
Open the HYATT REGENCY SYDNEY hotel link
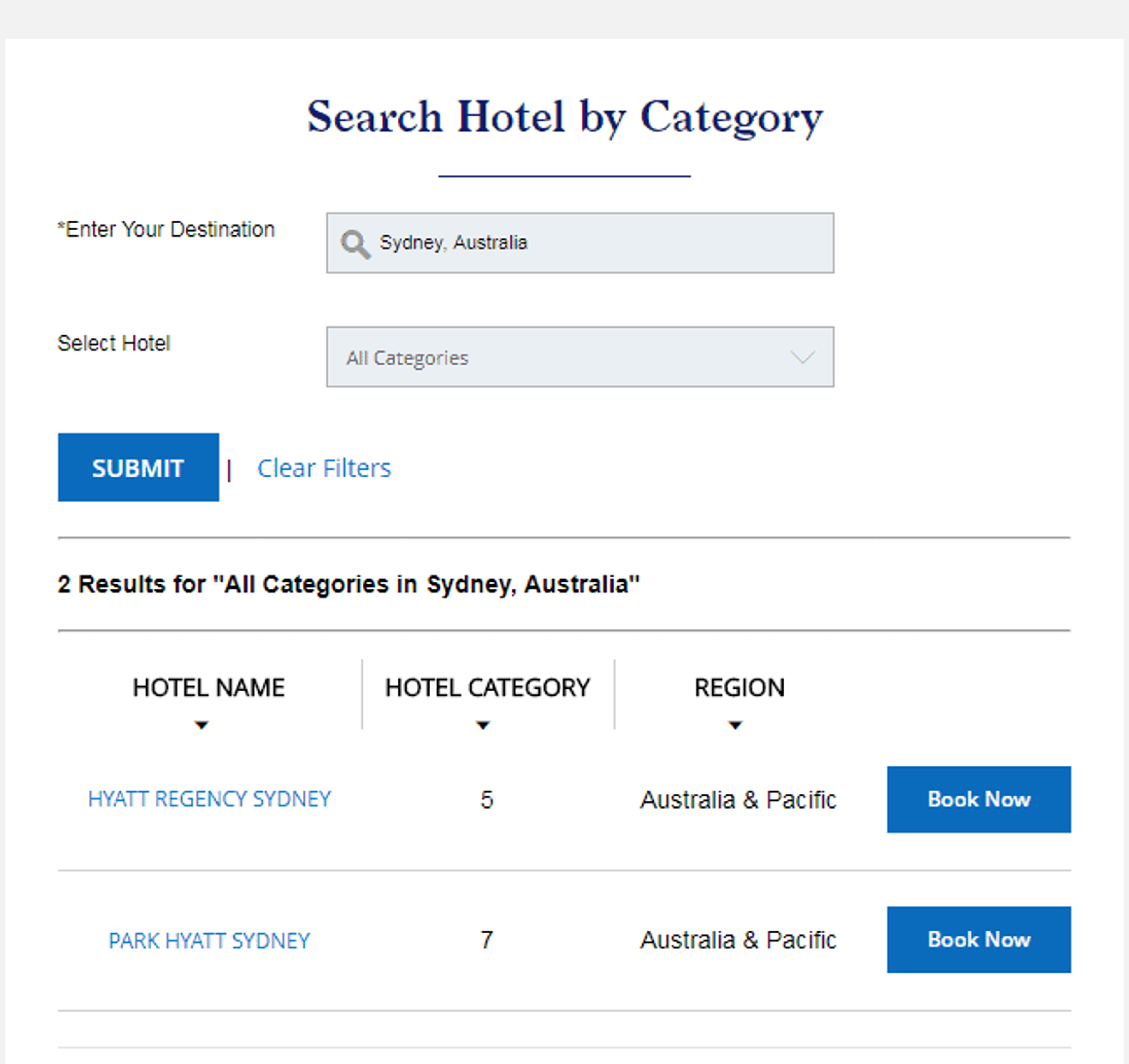coord(209,799)
